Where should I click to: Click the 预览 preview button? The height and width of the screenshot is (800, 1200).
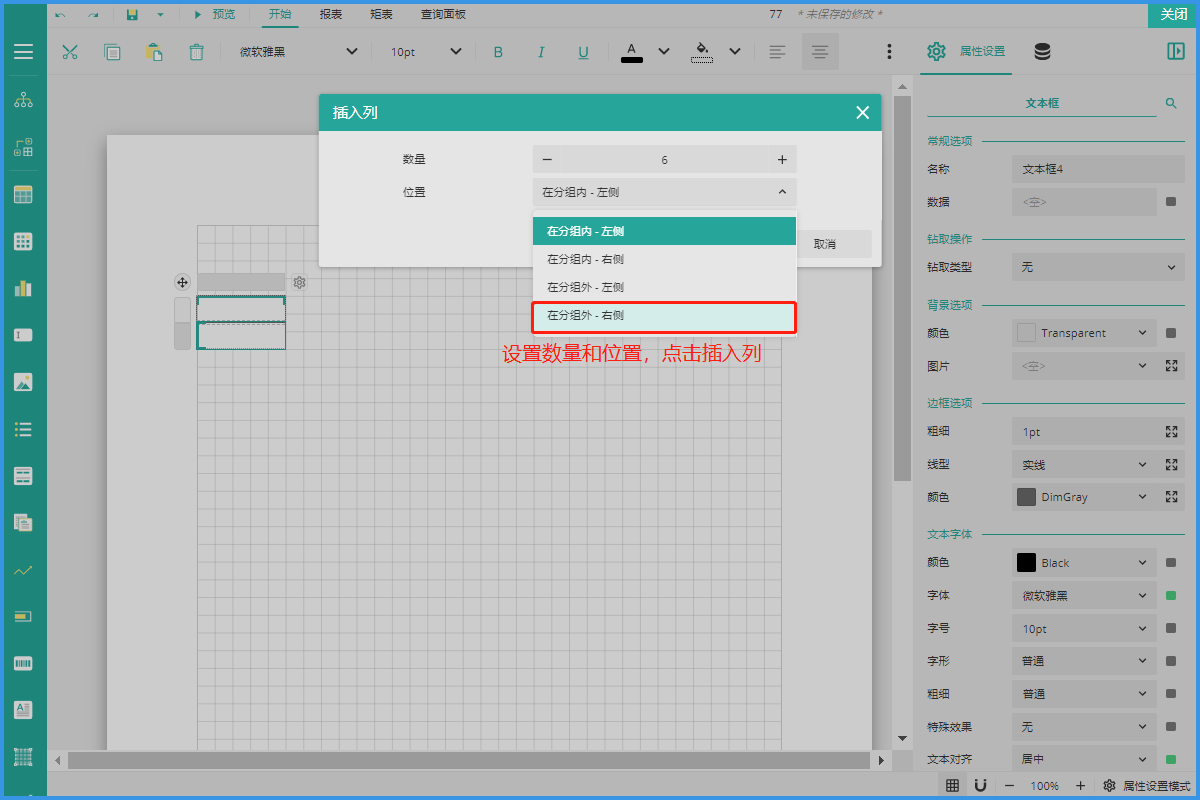click(x=214, y=14)
